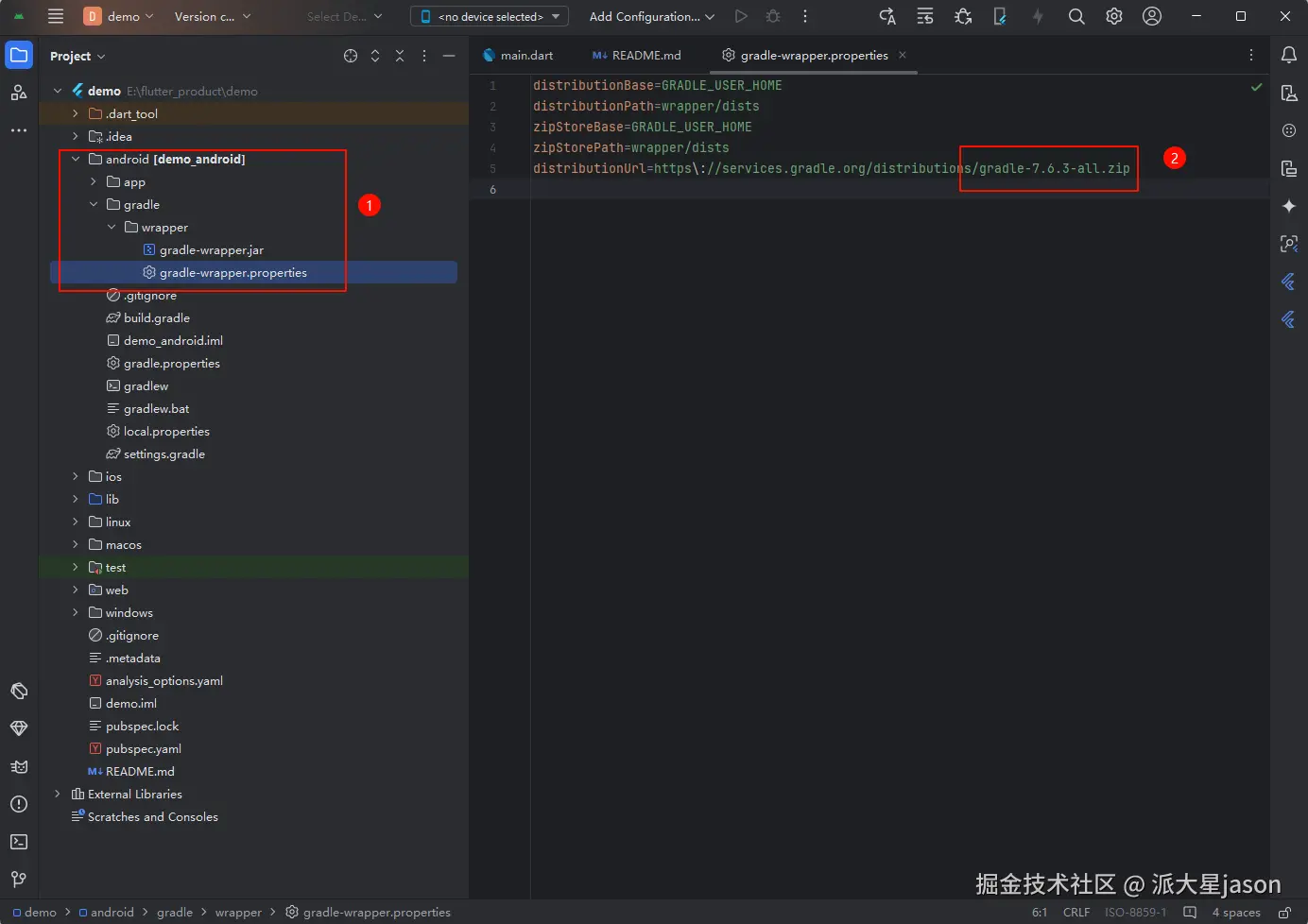Show more tool windows ellipsis in left sidebar
This screenshot has height=924, width=1308.
(19, 130)
